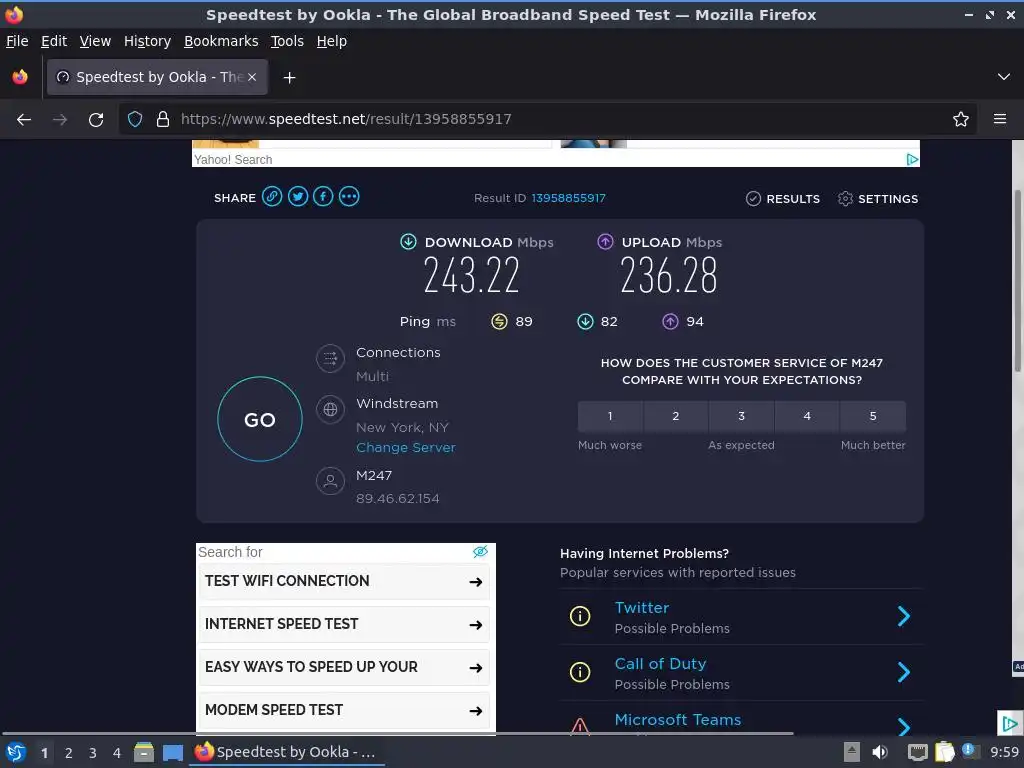Share result on Twitter icon

click(x=298, y=197)
